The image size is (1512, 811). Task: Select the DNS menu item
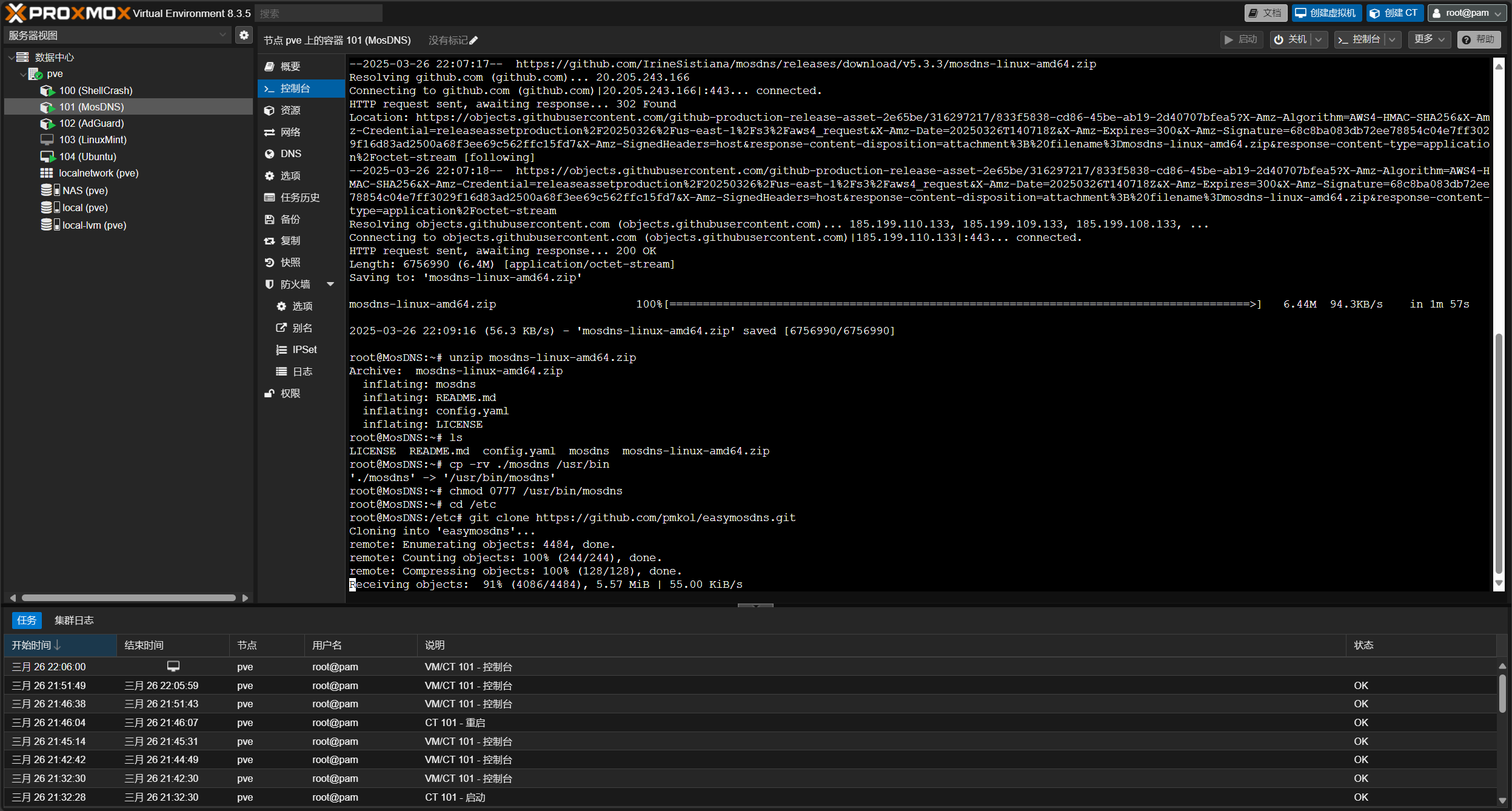tap(290, 154)
